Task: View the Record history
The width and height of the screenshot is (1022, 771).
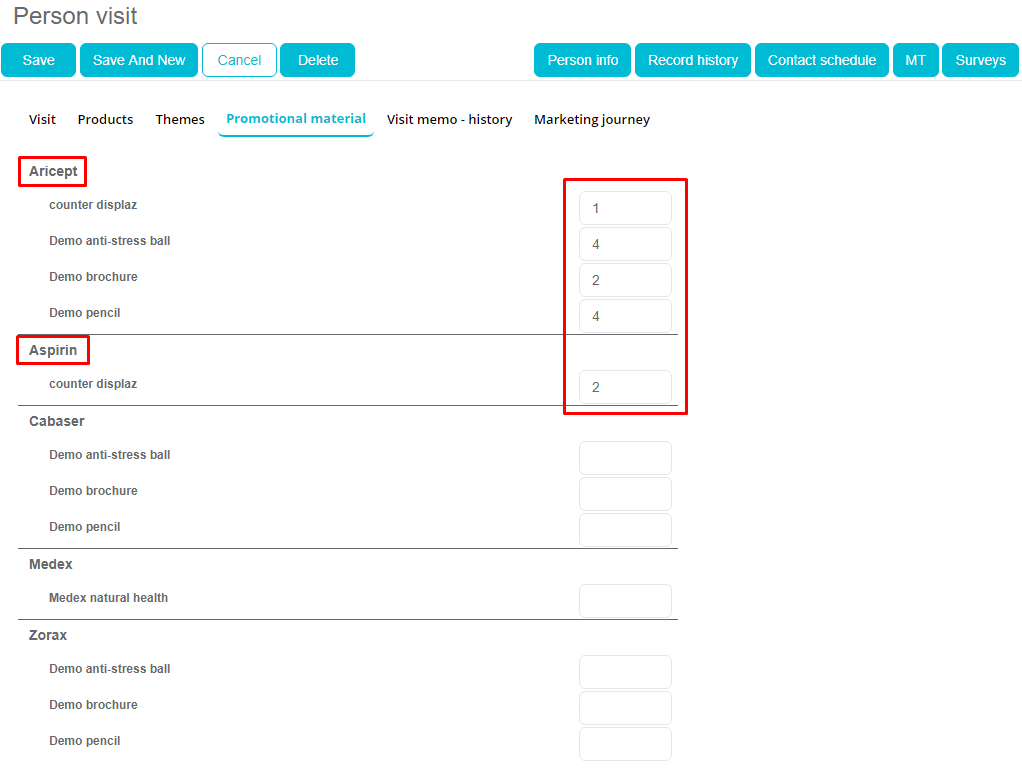Action: pos(692,60)
